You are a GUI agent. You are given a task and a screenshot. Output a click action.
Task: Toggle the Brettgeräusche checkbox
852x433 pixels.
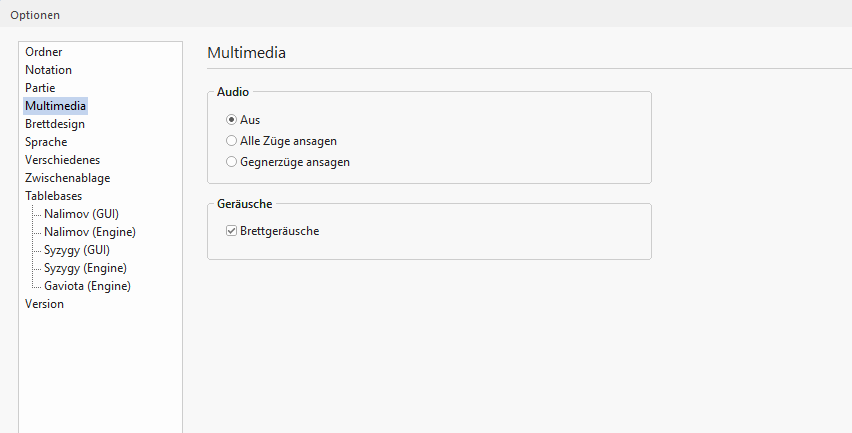(232, 231)
